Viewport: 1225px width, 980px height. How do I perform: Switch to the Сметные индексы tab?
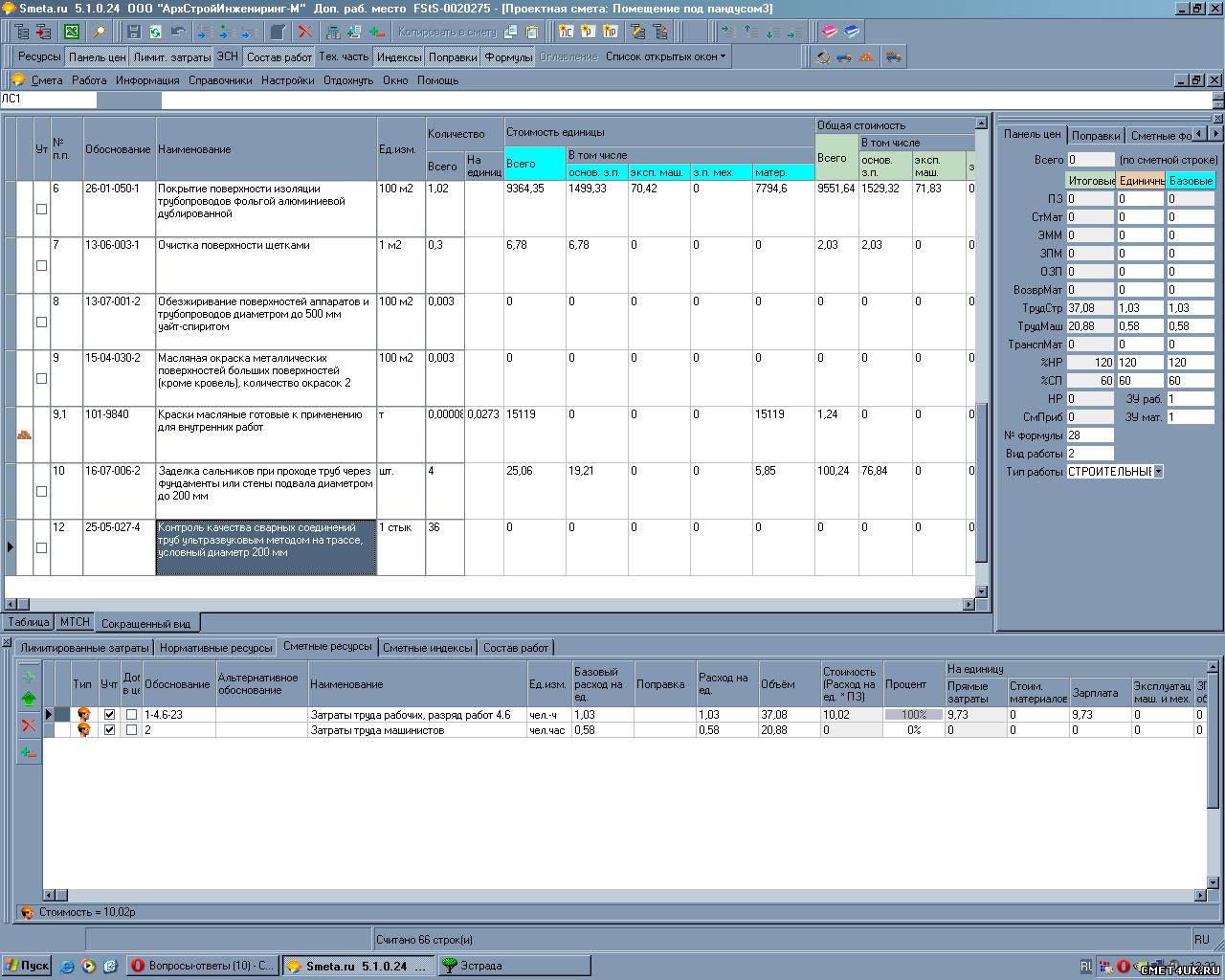[427, 648]
